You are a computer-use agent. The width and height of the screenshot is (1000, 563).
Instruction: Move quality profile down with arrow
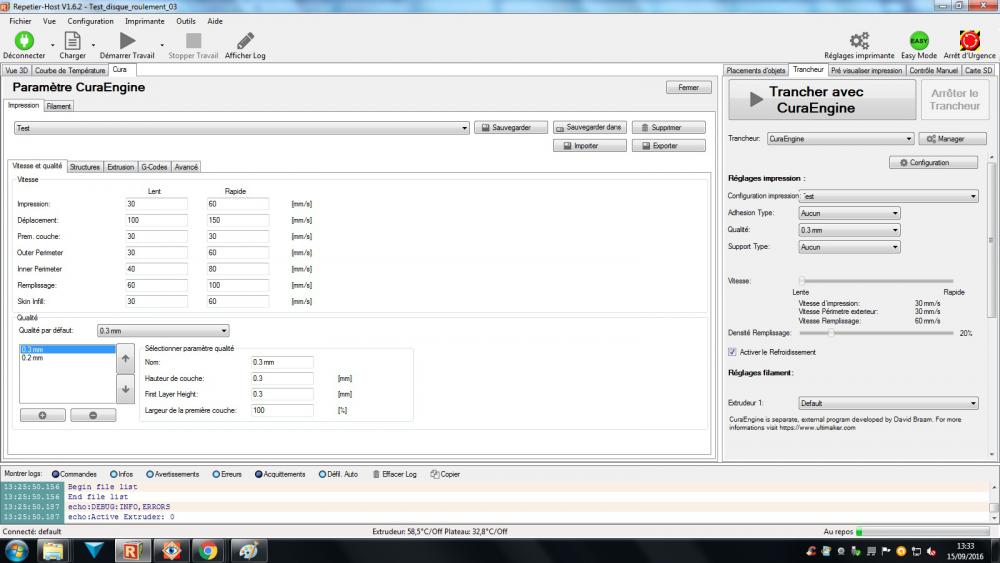click(x=126, y=389)
